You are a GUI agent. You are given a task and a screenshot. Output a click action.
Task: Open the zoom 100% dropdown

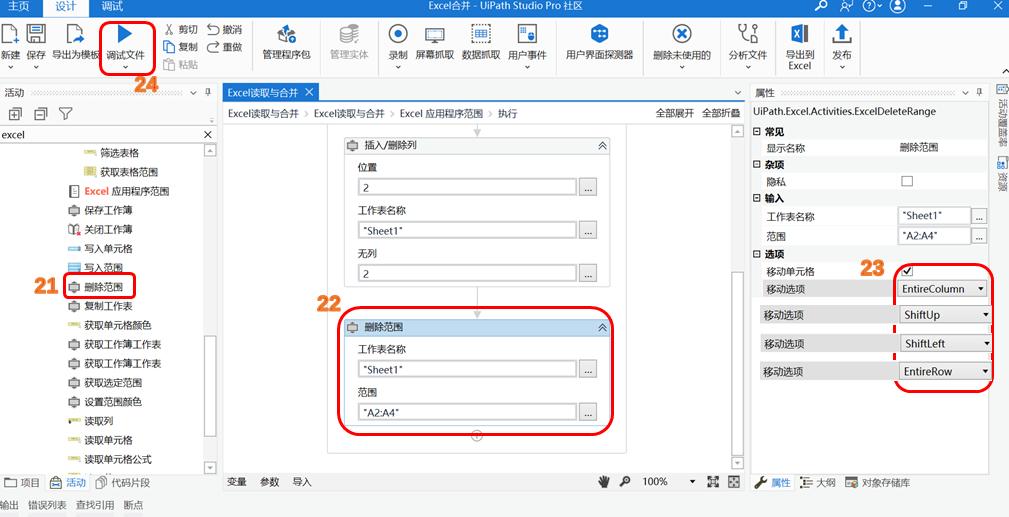pyautogui.click(x=692, y=482)
